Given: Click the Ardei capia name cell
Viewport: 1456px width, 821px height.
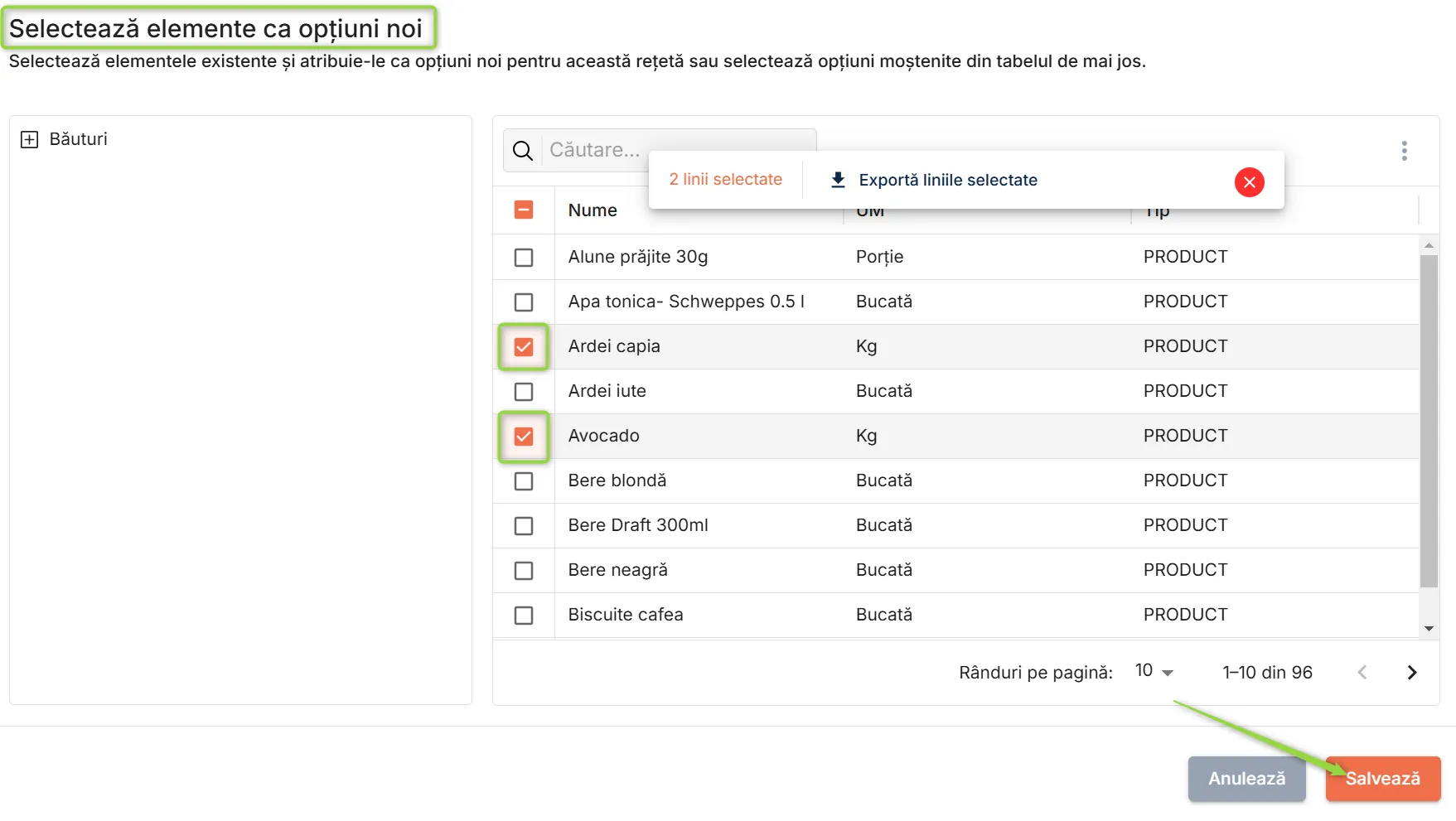Looking at the screenshot, I should [614, 346].
